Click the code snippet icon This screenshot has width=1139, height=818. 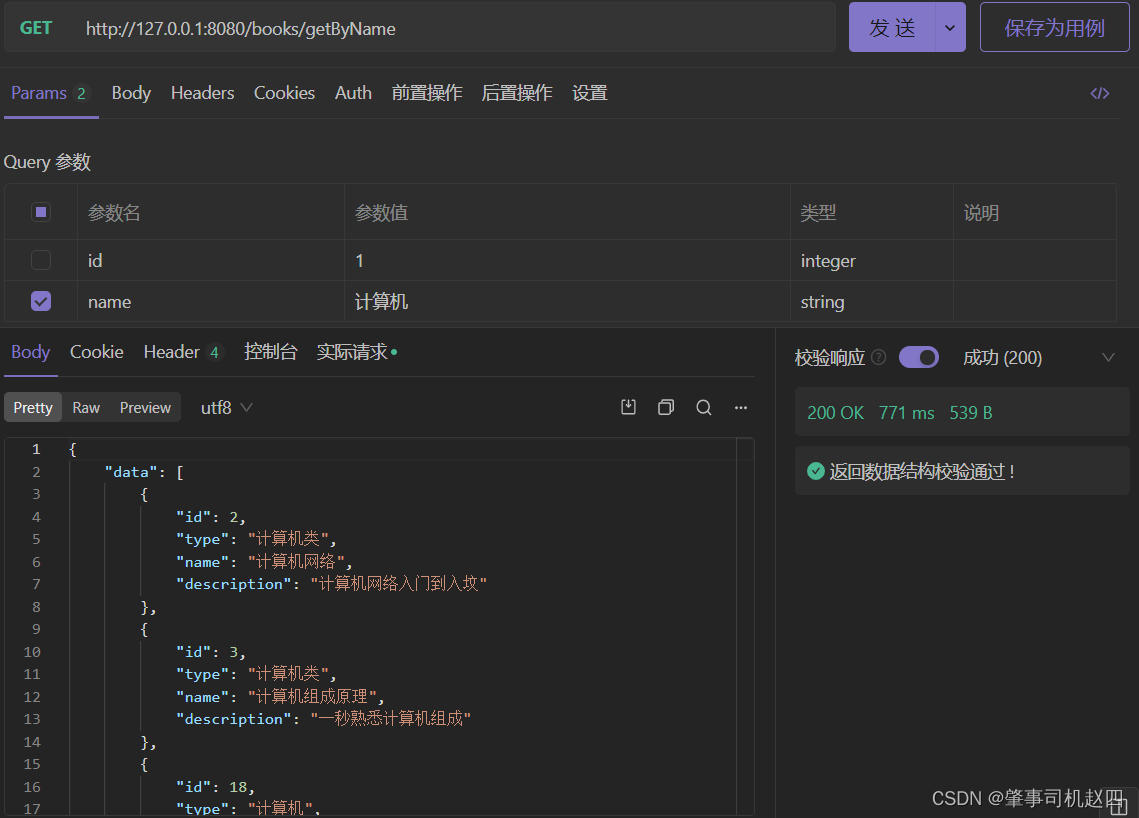pos(1099,93)
